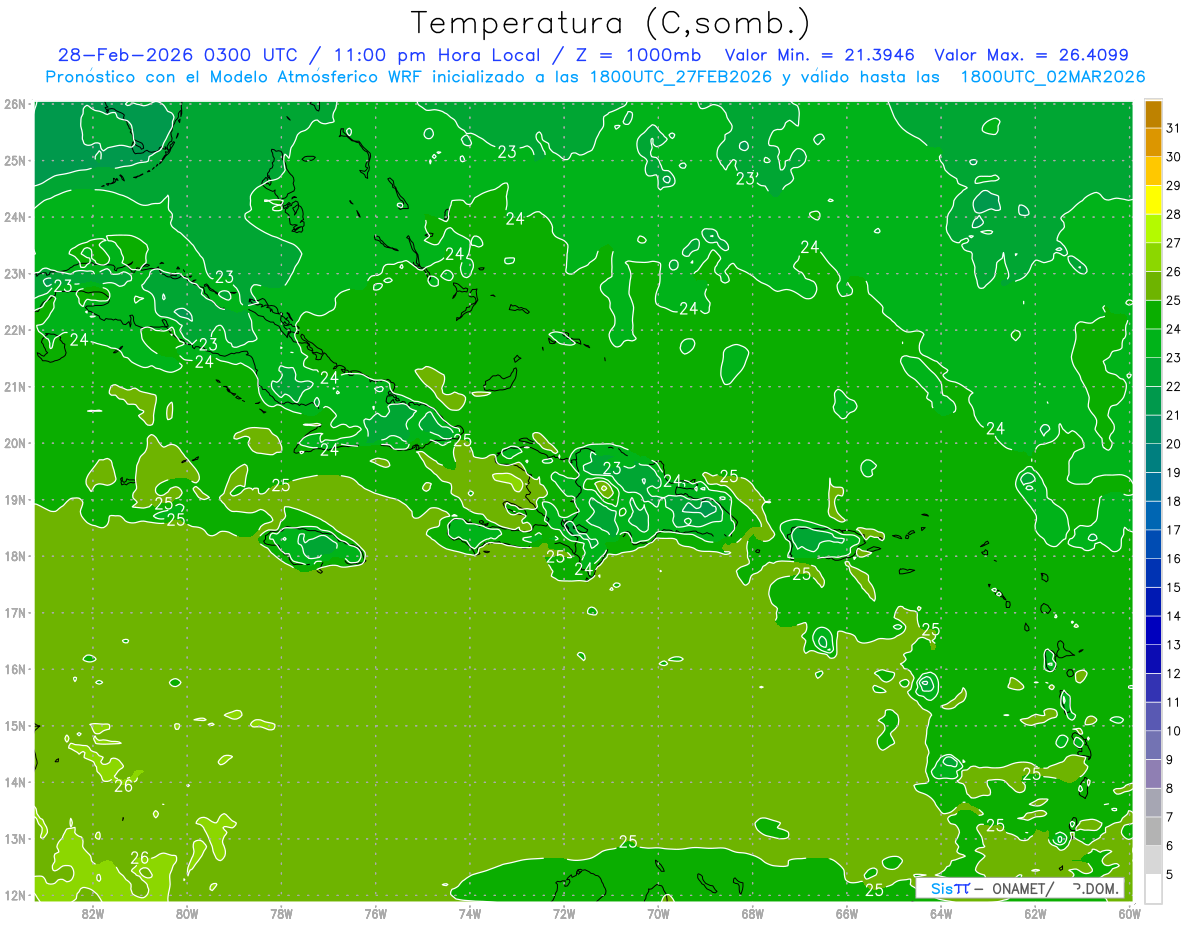The image size is (1200, 927).
Task: Click the "20N" latitude axis label
Action: (x=15, y=443)
